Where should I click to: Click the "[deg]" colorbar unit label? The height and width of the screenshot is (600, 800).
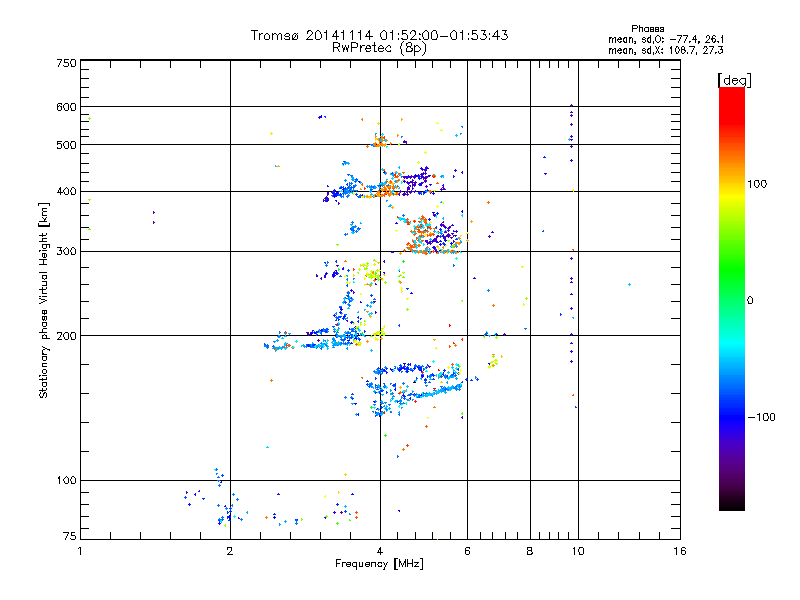pyautogui.click(x=734, y=80)
